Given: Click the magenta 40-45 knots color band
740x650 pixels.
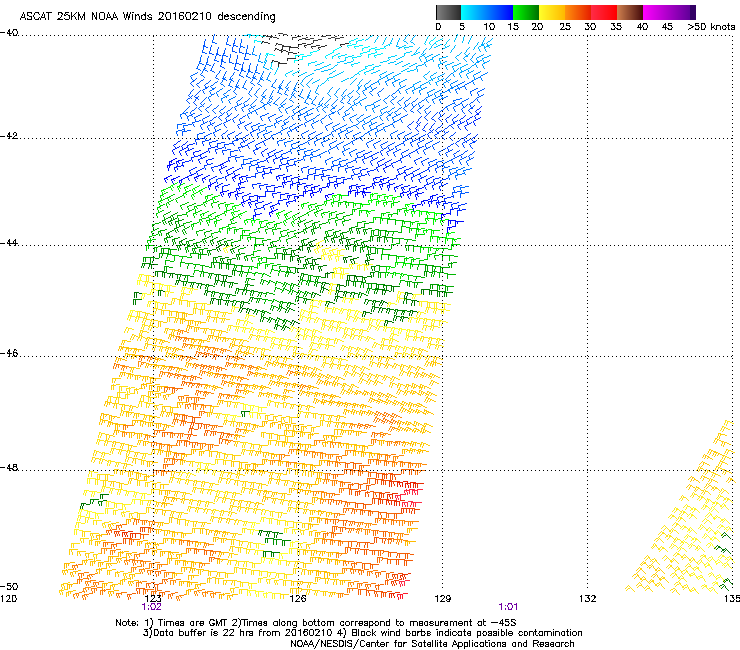Looking at the screenshot, I should point(654,12).
